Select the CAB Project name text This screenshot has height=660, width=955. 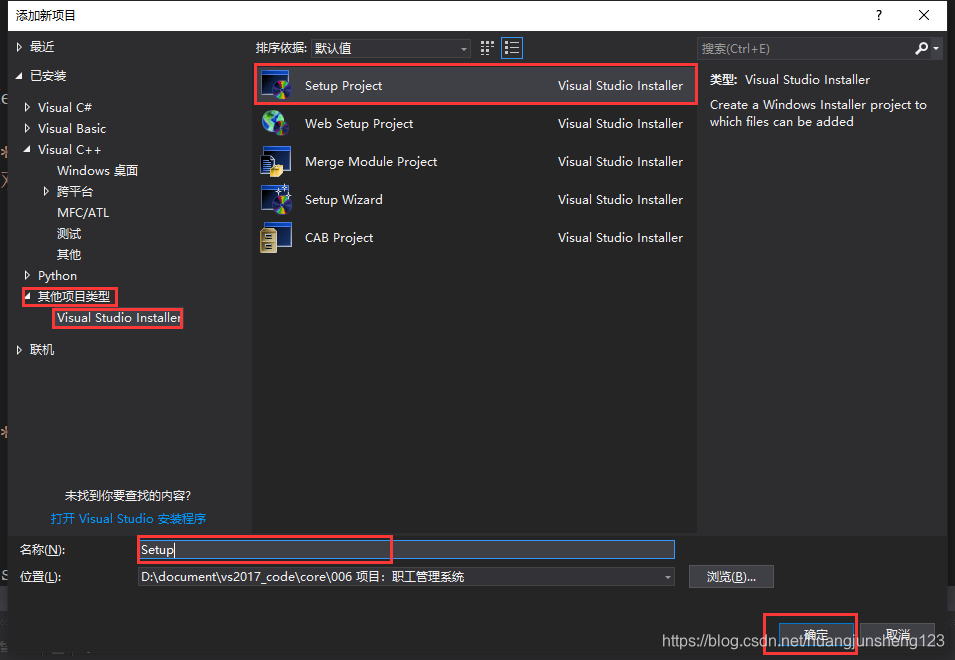click(x=339, y=237)
